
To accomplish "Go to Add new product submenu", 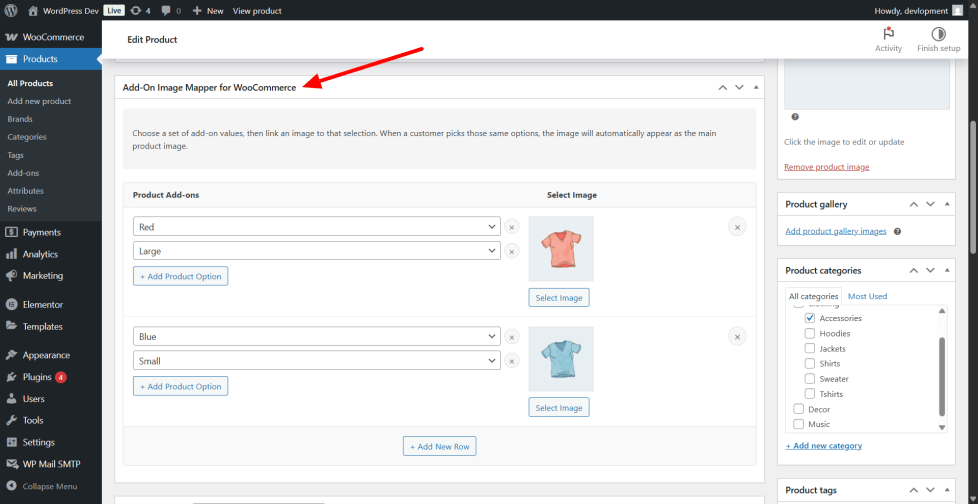I will pos(39,101).
